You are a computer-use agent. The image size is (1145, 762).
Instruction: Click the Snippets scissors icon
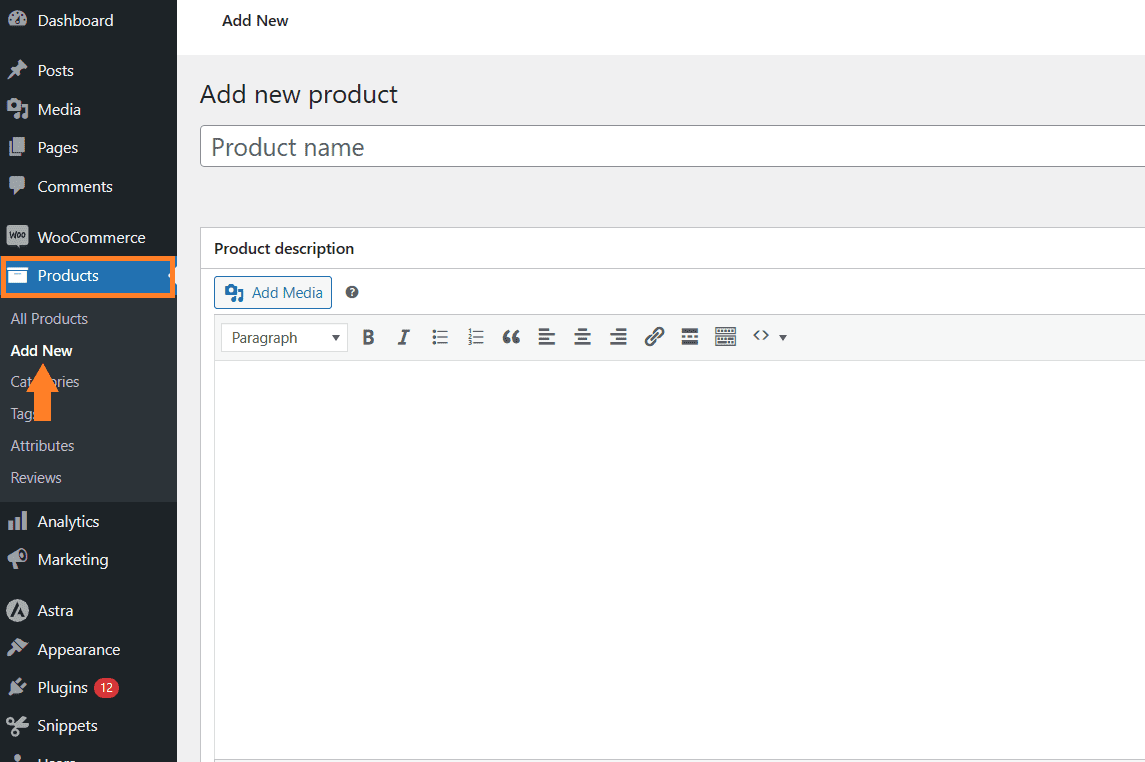point(18,726)
